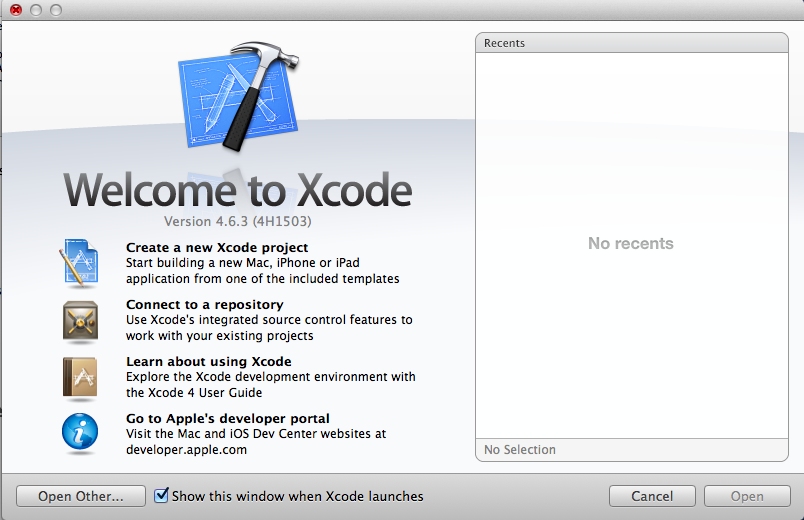Screen dimensions: 804x520
Task: Go to Apple's developer portal
Action: click(x=228, y=418)
